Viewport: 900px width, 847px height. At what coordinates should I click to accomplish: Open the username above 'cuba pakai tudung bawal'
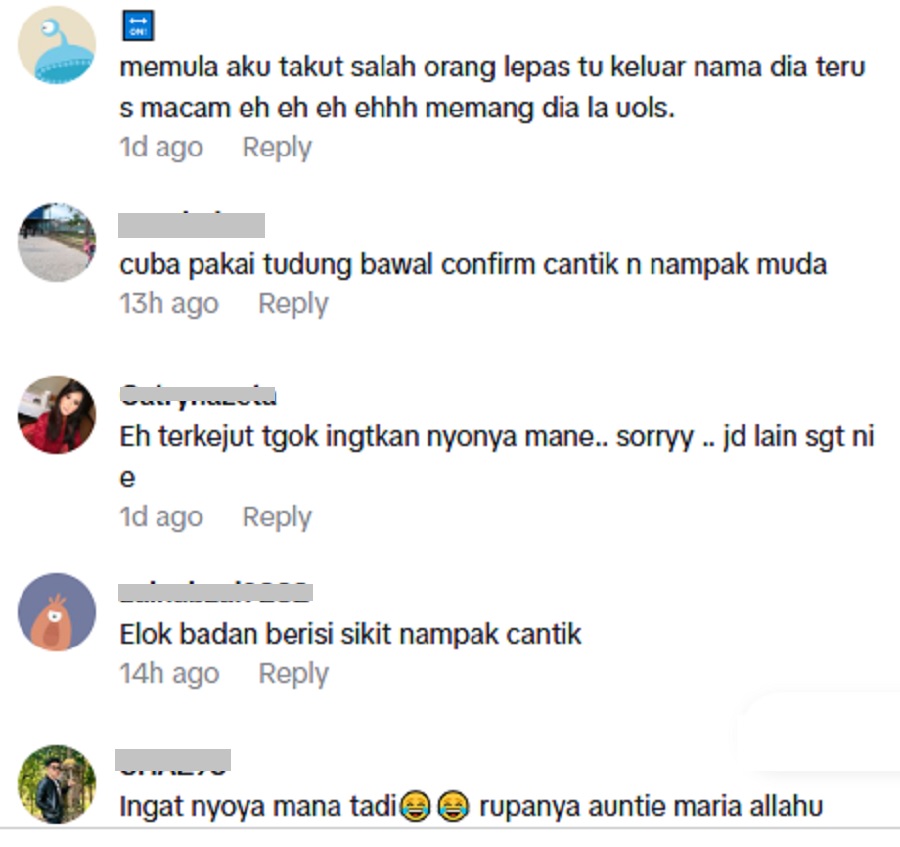tap(191, 224)
